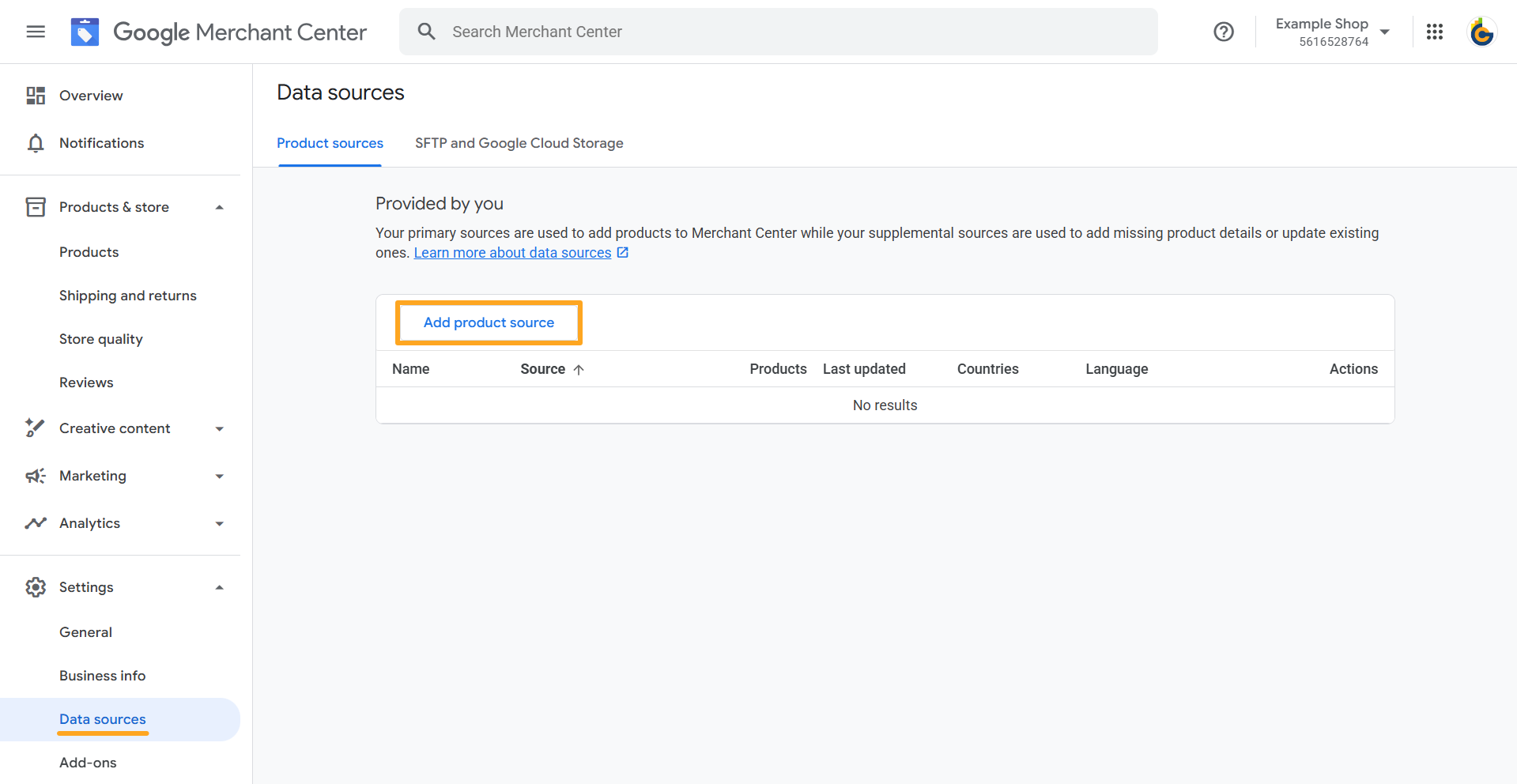The height and width of the screenshot is (784, 1517).
Task: Open the help question mark icon
Action: coord(1224,32)
